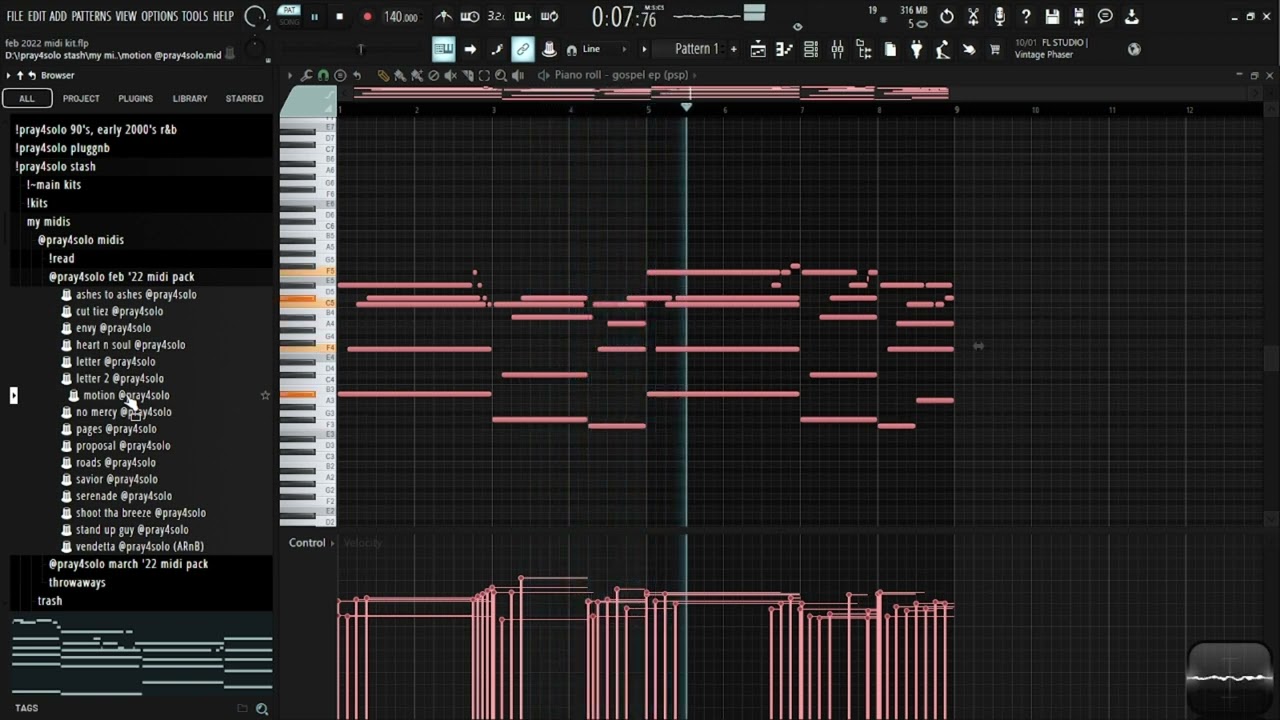Expand the !pray4solo pluggnb folder
Viewport: 1280px width, 720px height.
(x=62, y=148)
